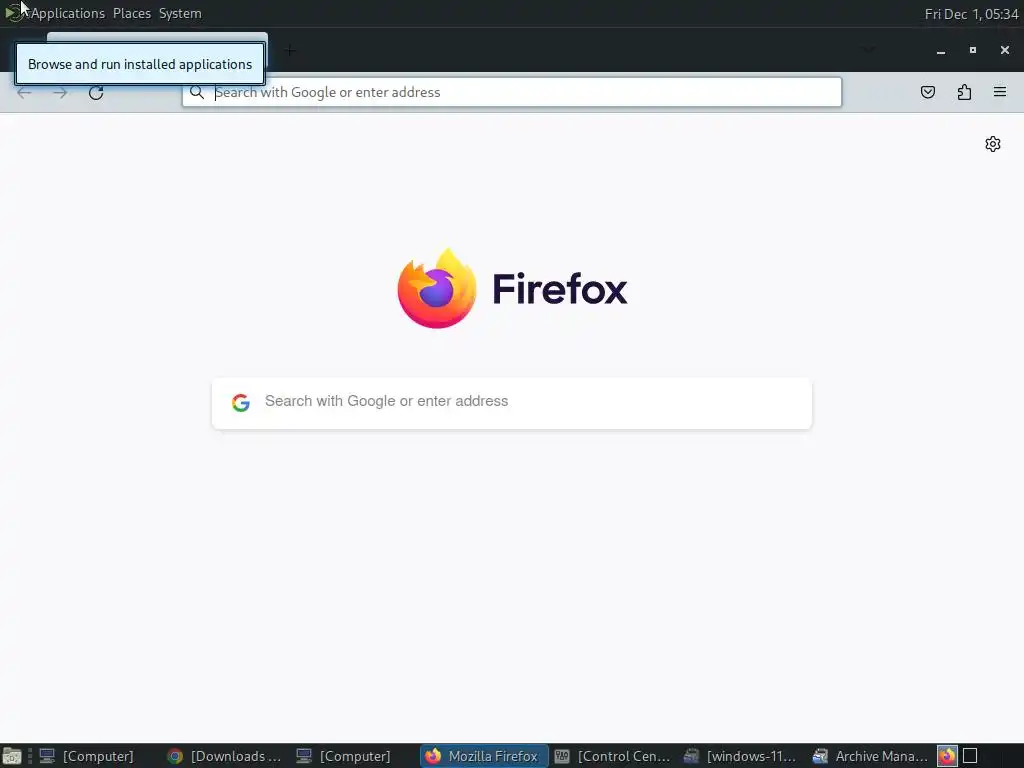Open the Save to Pocket button

coord(927,92)
